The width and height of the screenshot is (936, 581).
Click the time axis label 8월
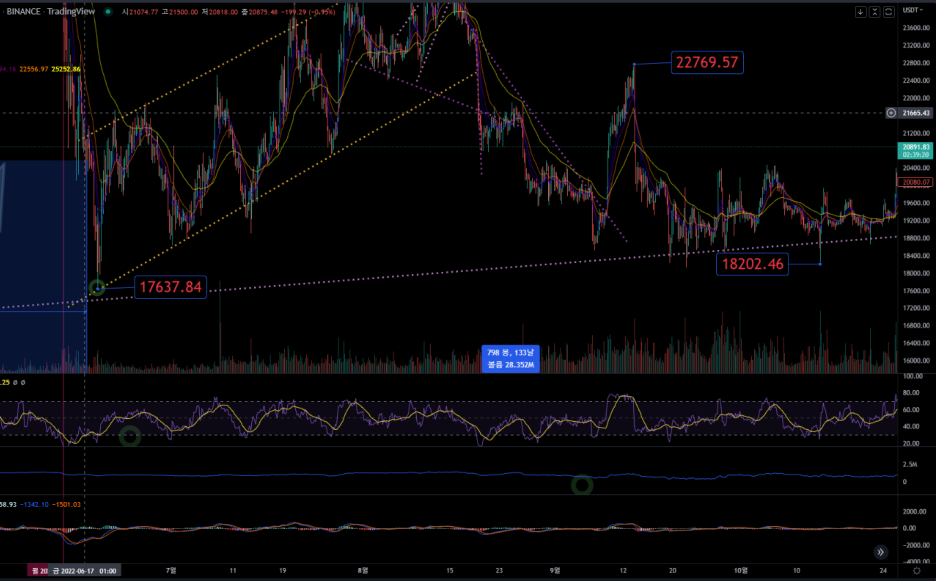pos(362,571)
